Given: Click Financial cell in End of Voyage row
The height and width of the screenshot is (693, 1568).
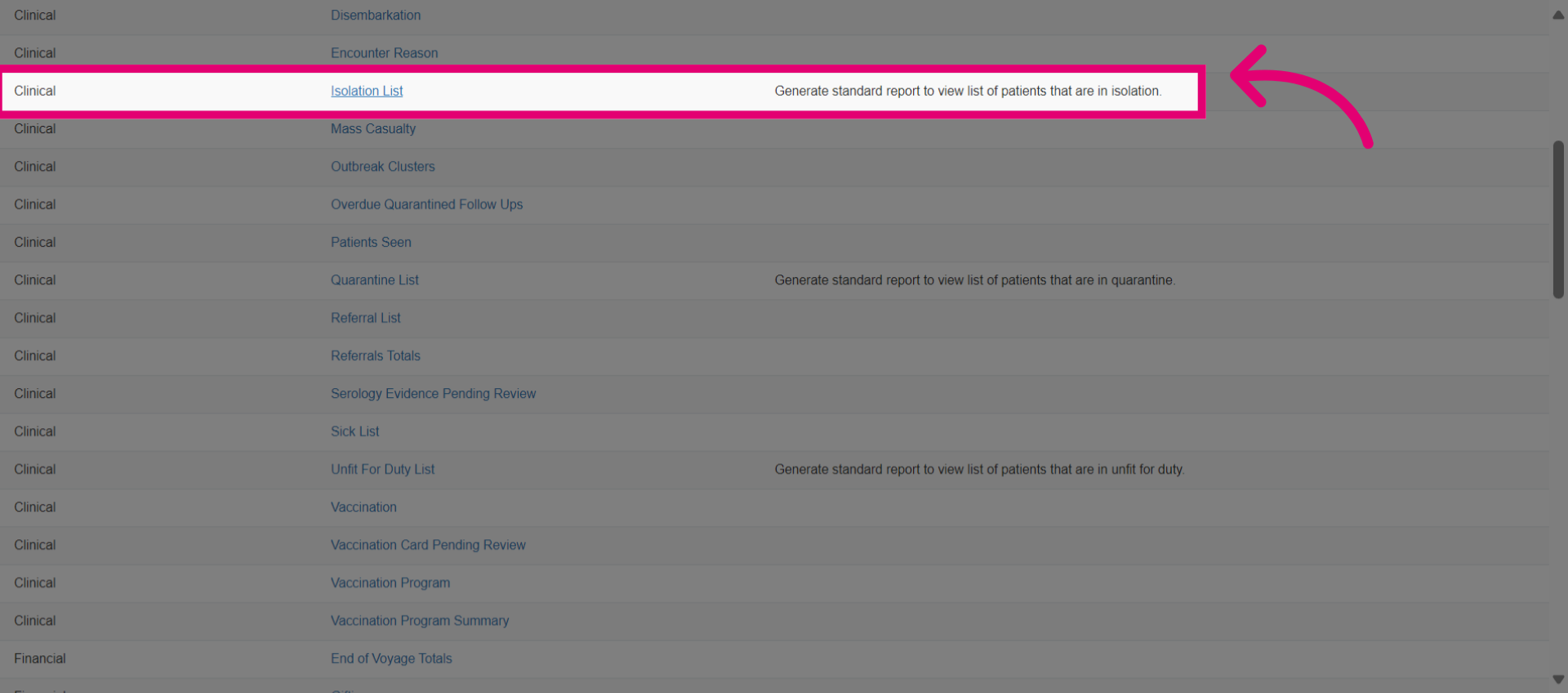Looking at the screenshot, I should 40,659.
